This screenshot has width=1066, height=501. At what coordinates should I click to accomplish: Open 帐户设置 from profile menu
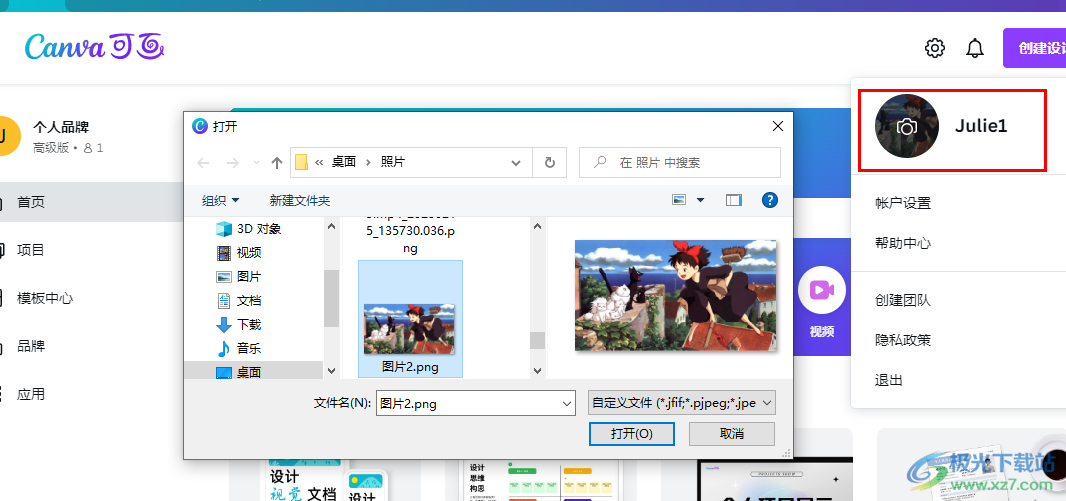point(903,203)
